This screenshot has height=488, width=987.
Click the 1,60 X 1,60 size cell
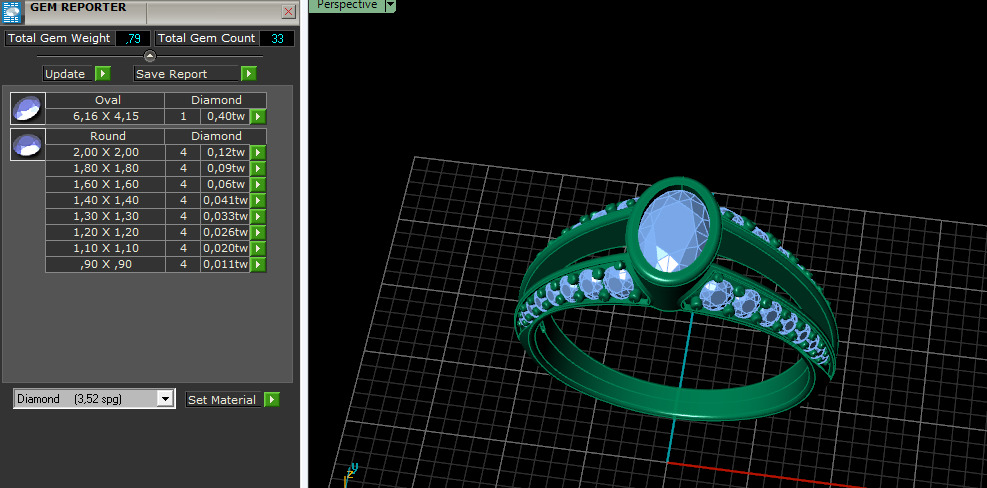click(105, 184)
